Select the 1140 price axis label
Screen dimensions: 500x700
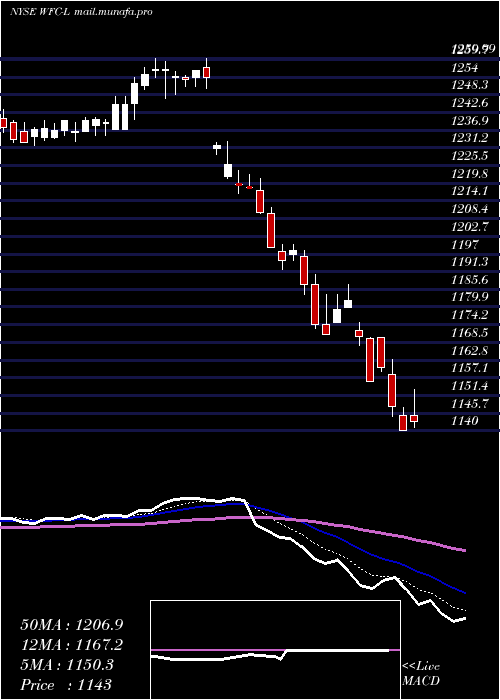tap(464, 421)
